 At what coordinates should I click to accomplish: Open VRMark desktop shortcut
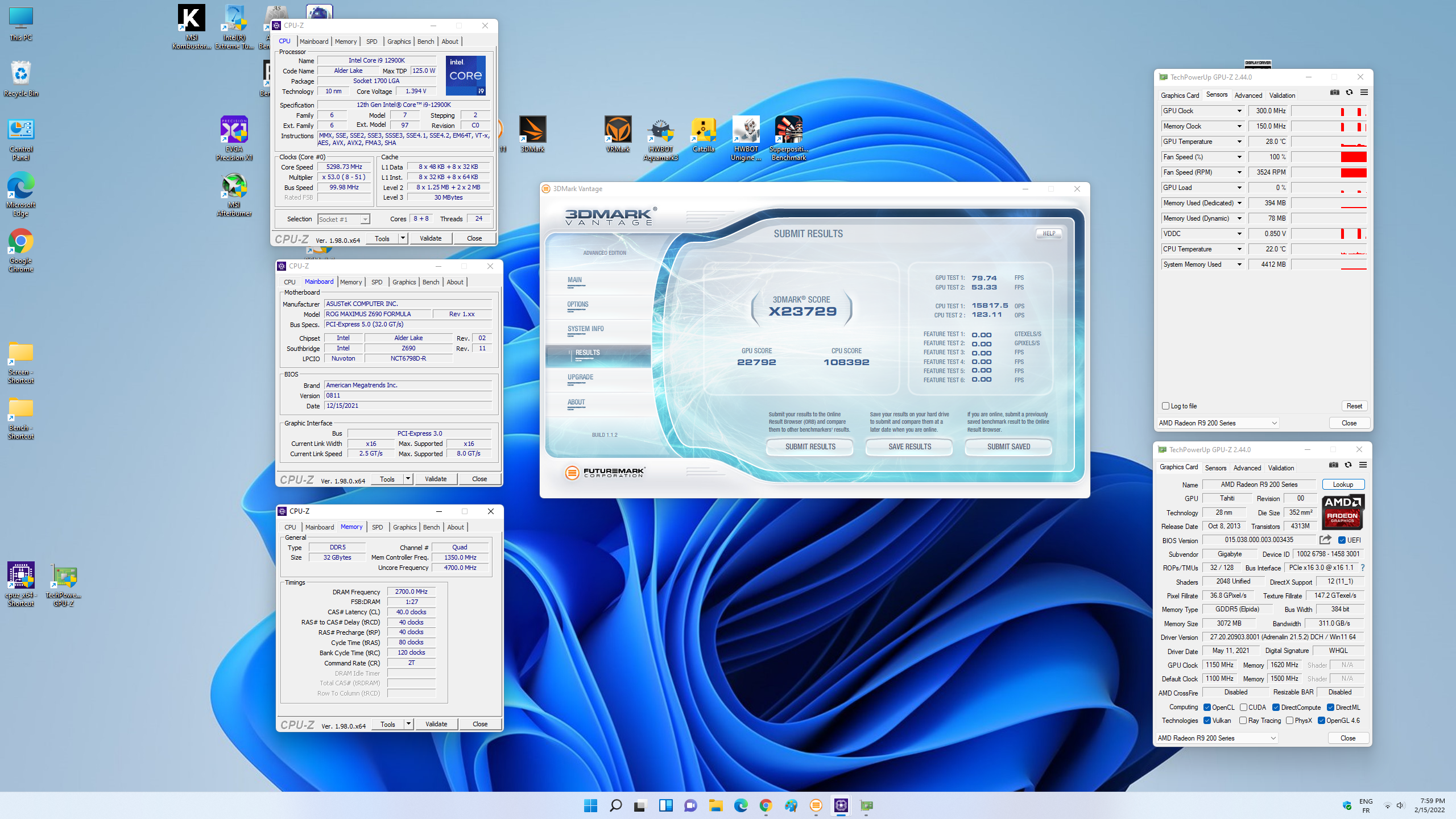click(x=618, y=134)
